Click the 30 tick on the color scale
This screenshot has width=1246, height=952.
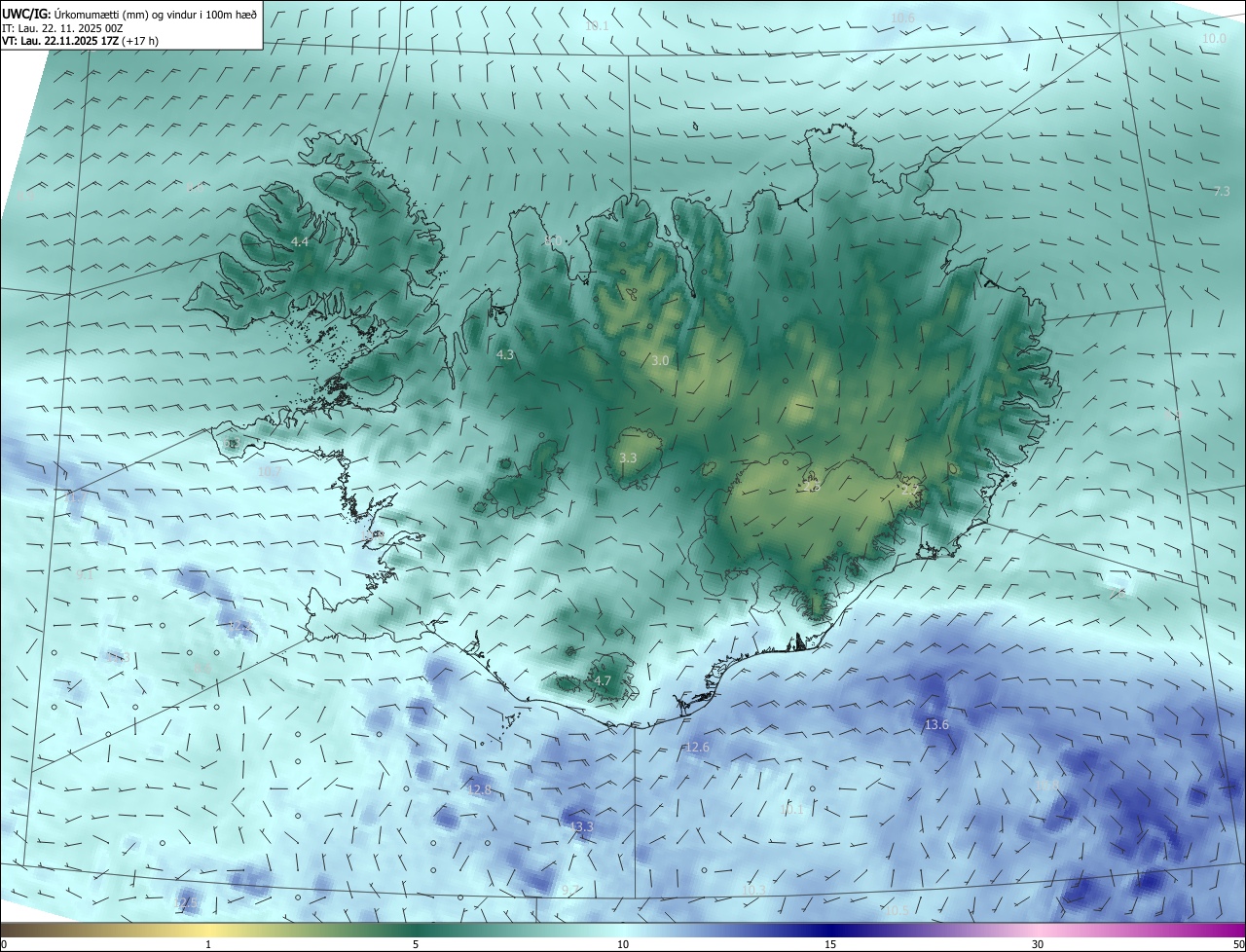tap(1038, 944)
